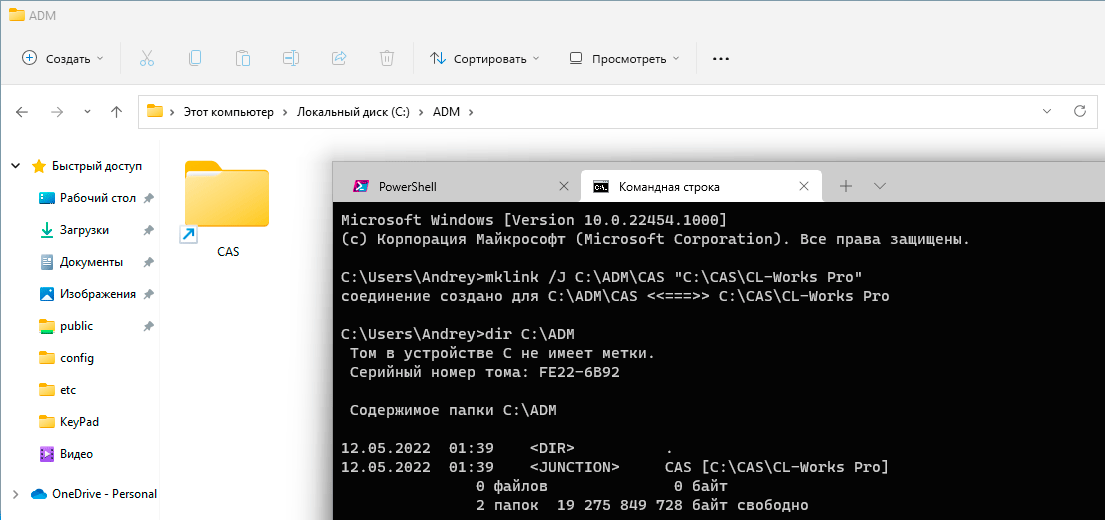Close the Командная строка tab

(x=804, y=186)
